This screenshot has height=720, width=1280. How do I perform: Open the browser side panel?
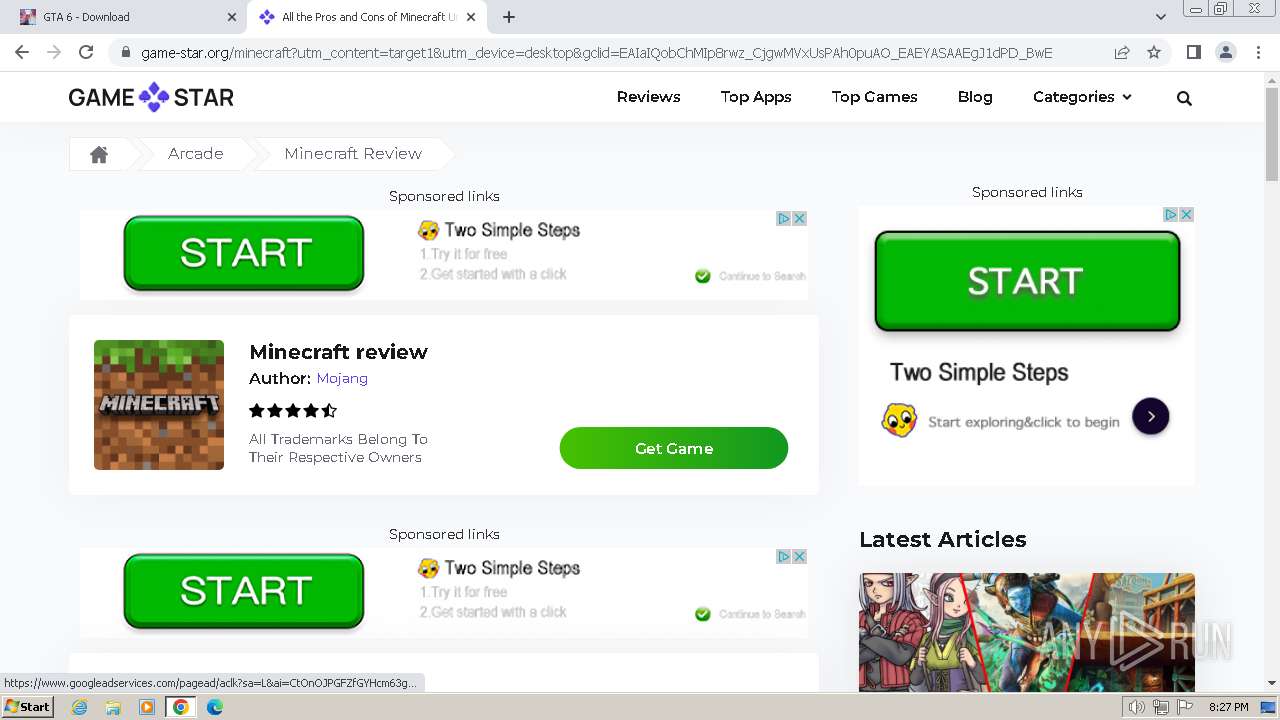tap(1193, 53)
